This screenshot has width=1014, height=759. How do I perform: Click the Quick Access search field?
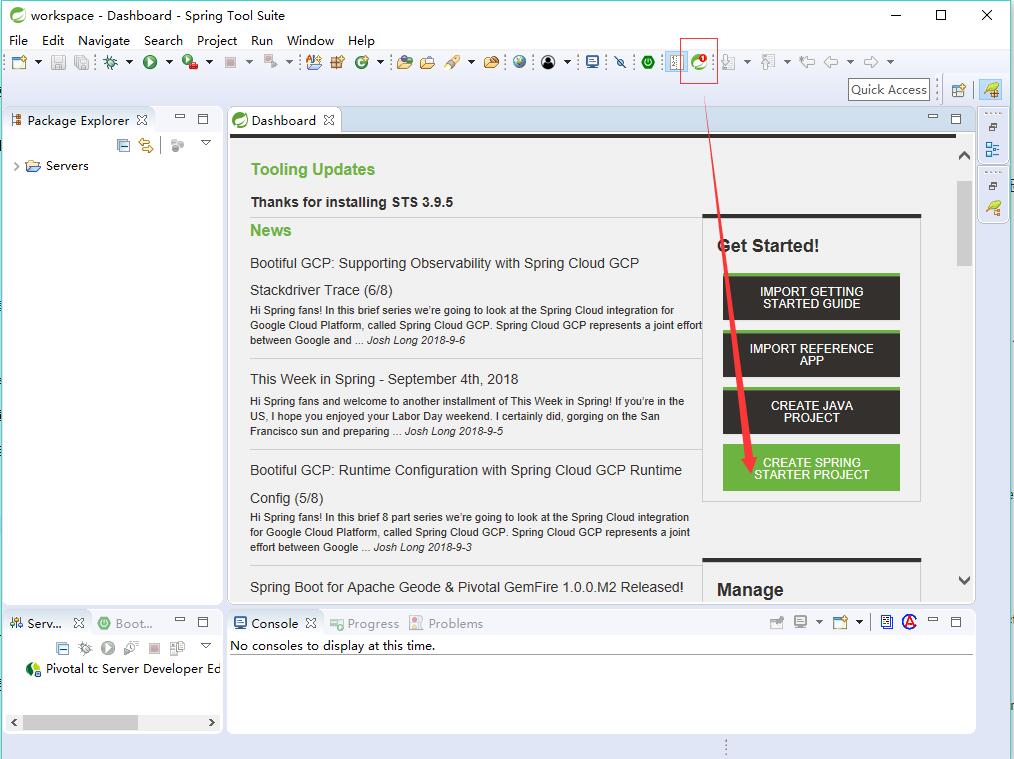[888, 89]
